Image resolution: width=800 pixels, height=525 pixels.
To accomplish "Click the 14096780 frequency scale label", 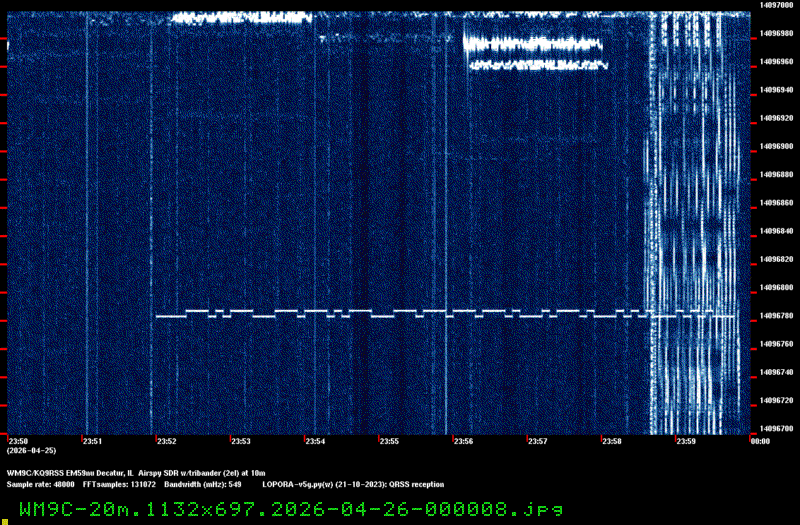I will click(x=776, y=316).
